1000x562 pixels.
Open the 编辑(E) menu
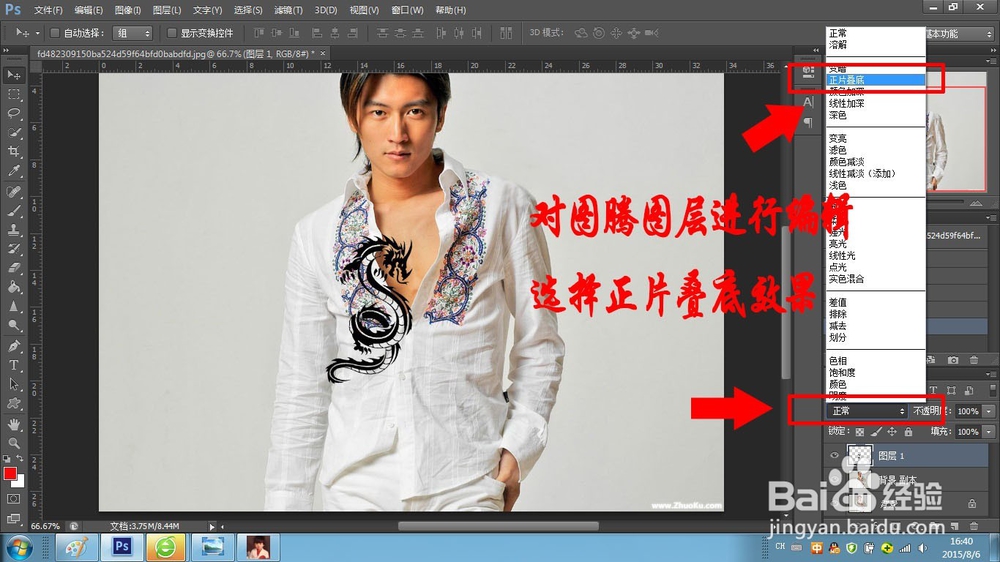click(x=89, y=10)
